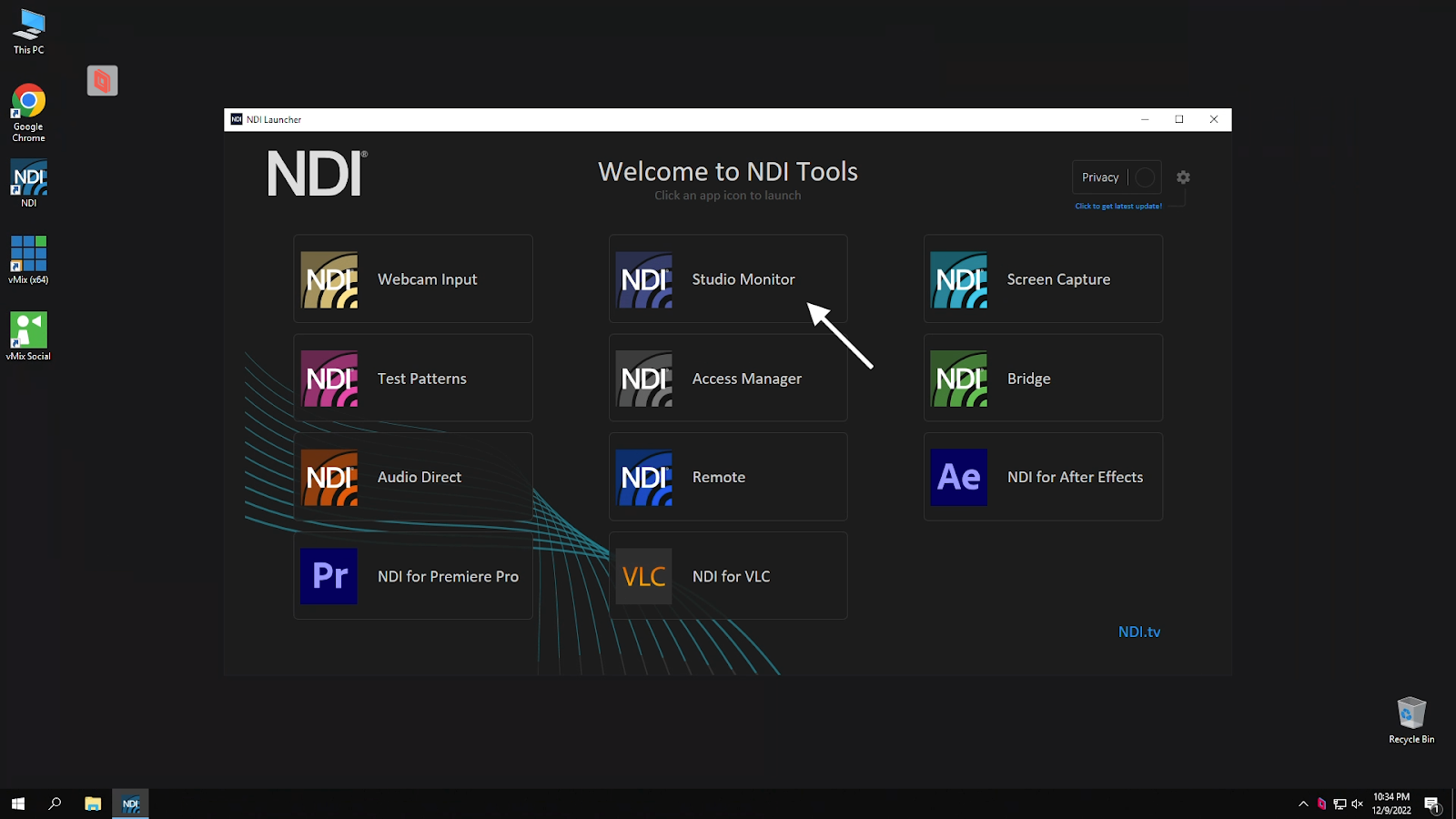Launch the Audio Direct orange icon
The image size is (1456, 819).
coord(329,477)
